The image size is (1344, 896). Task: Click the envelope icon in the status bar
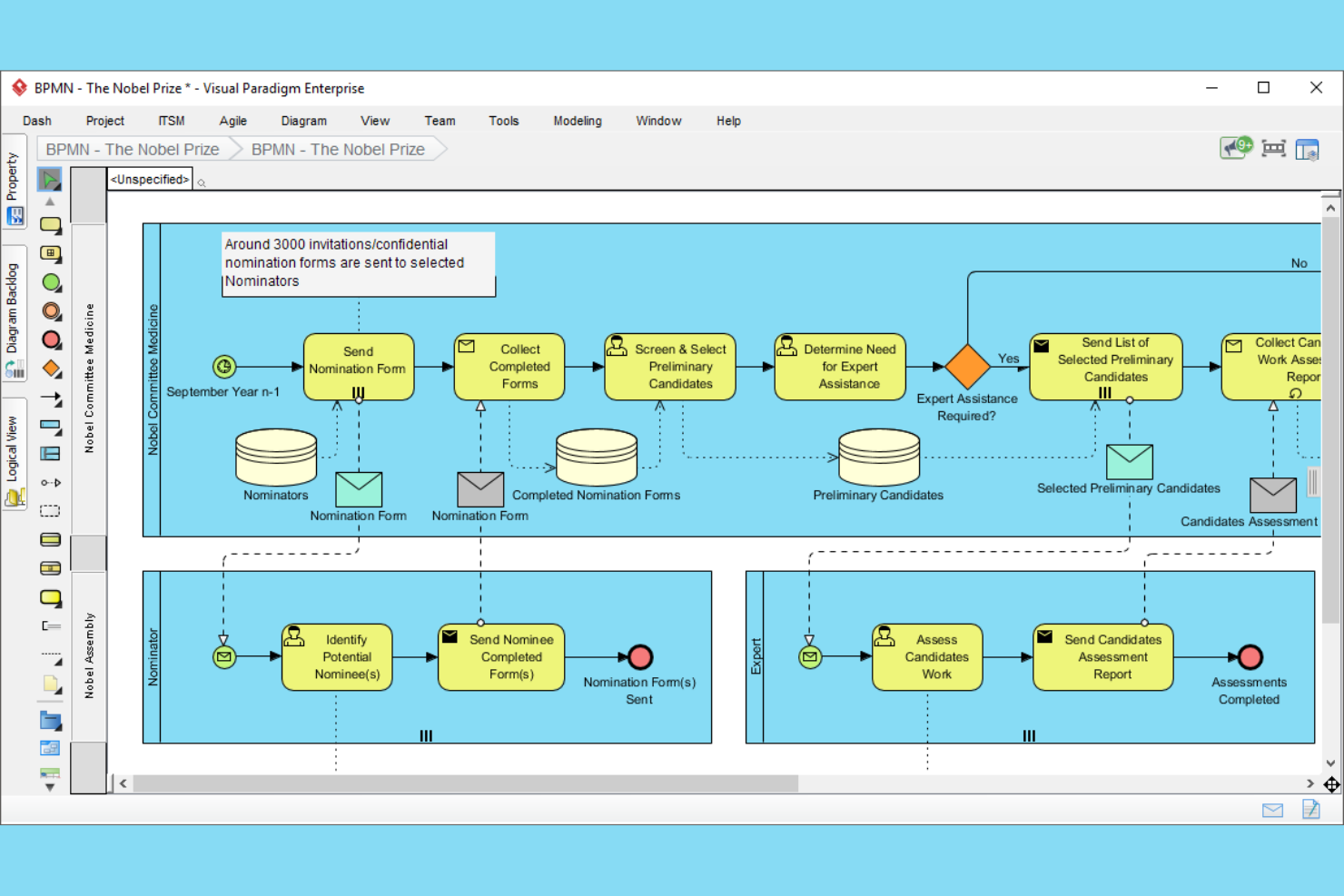tap(1272, 810)
